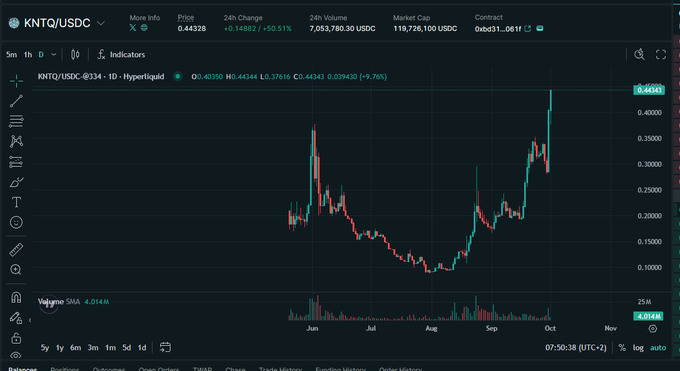Select the D daily timeframe
The width and height of the screenshot is (680, 371).
tap(41, 55)
